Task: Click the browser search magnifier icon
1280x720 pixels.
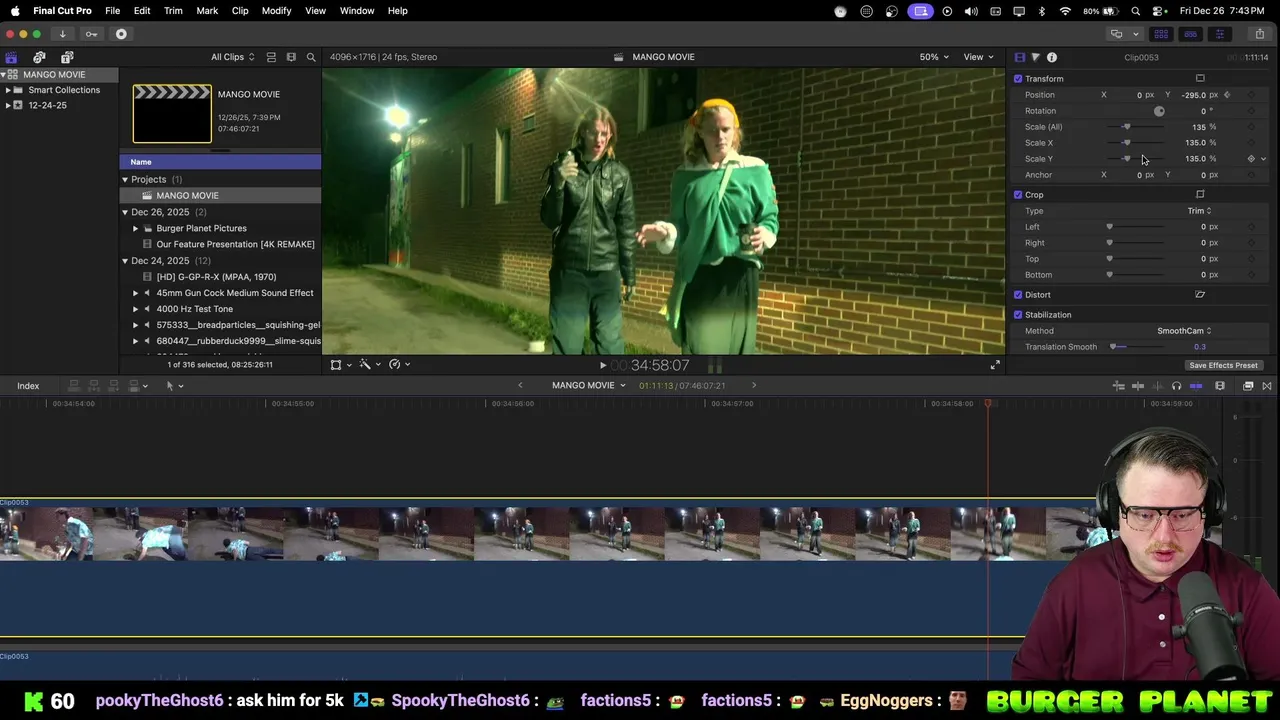Action: [x=311, y=57]
